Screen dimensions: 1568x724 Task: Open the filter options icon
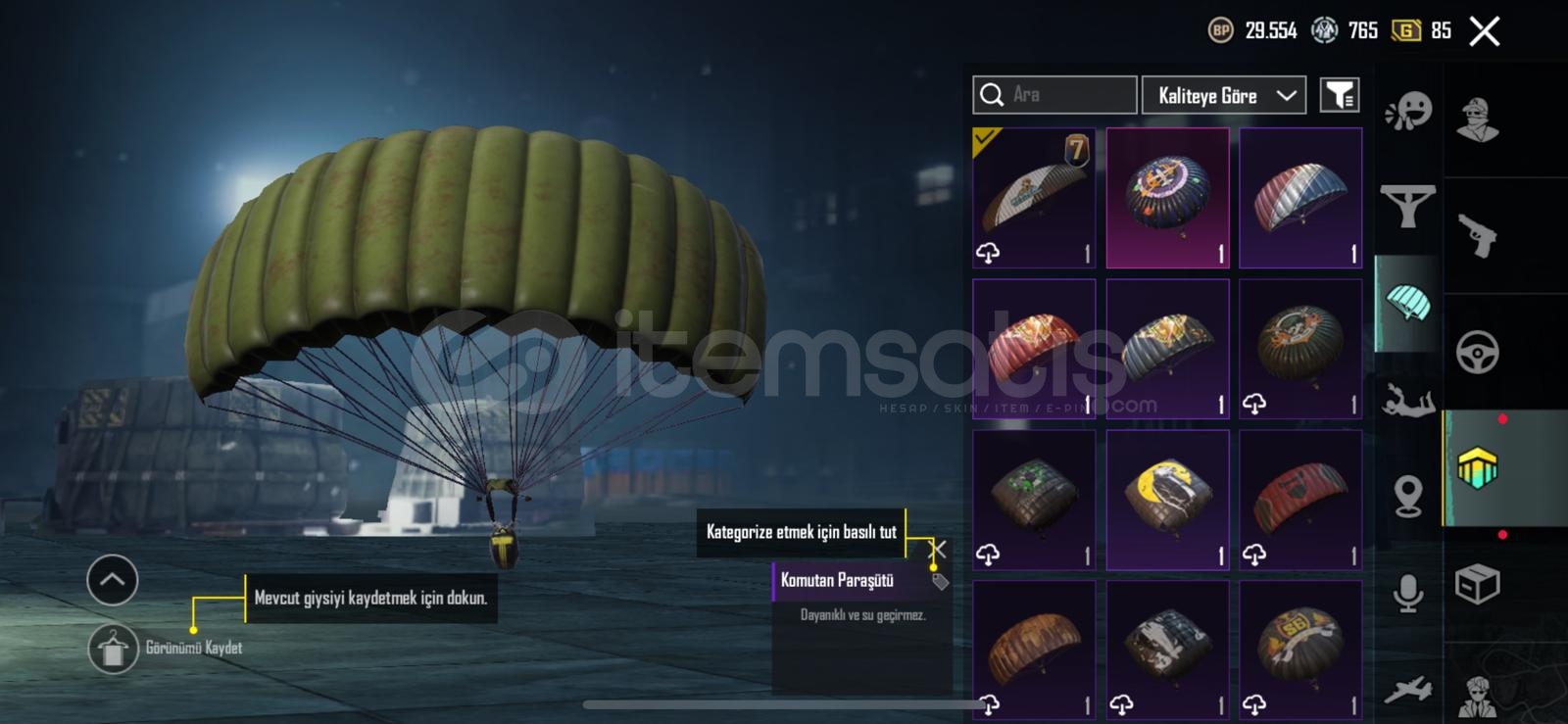1339,95
